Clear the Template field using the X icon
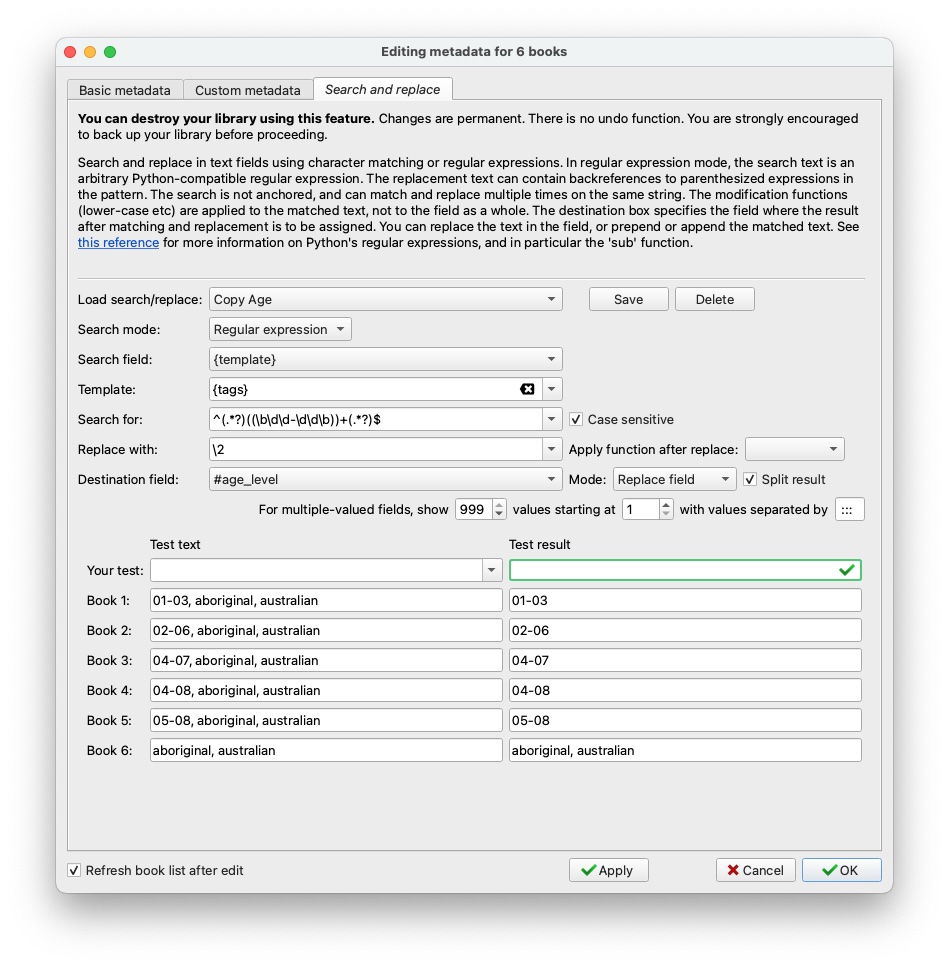949x967 pixels. click(527, 389)
